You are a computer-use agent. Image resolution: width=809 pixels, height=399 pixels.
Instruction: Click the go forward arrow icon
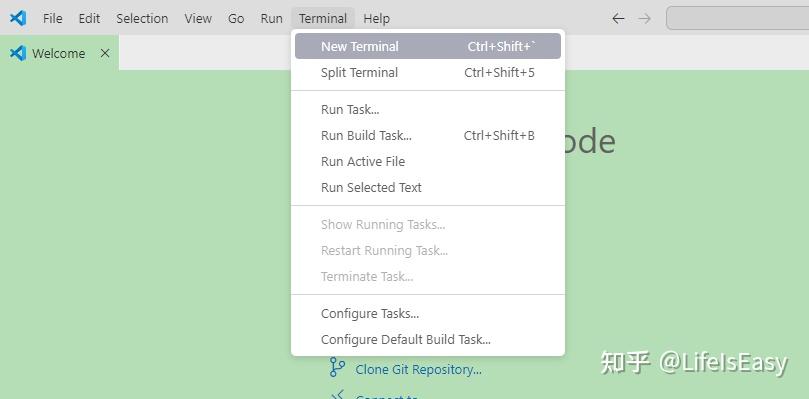644,19
